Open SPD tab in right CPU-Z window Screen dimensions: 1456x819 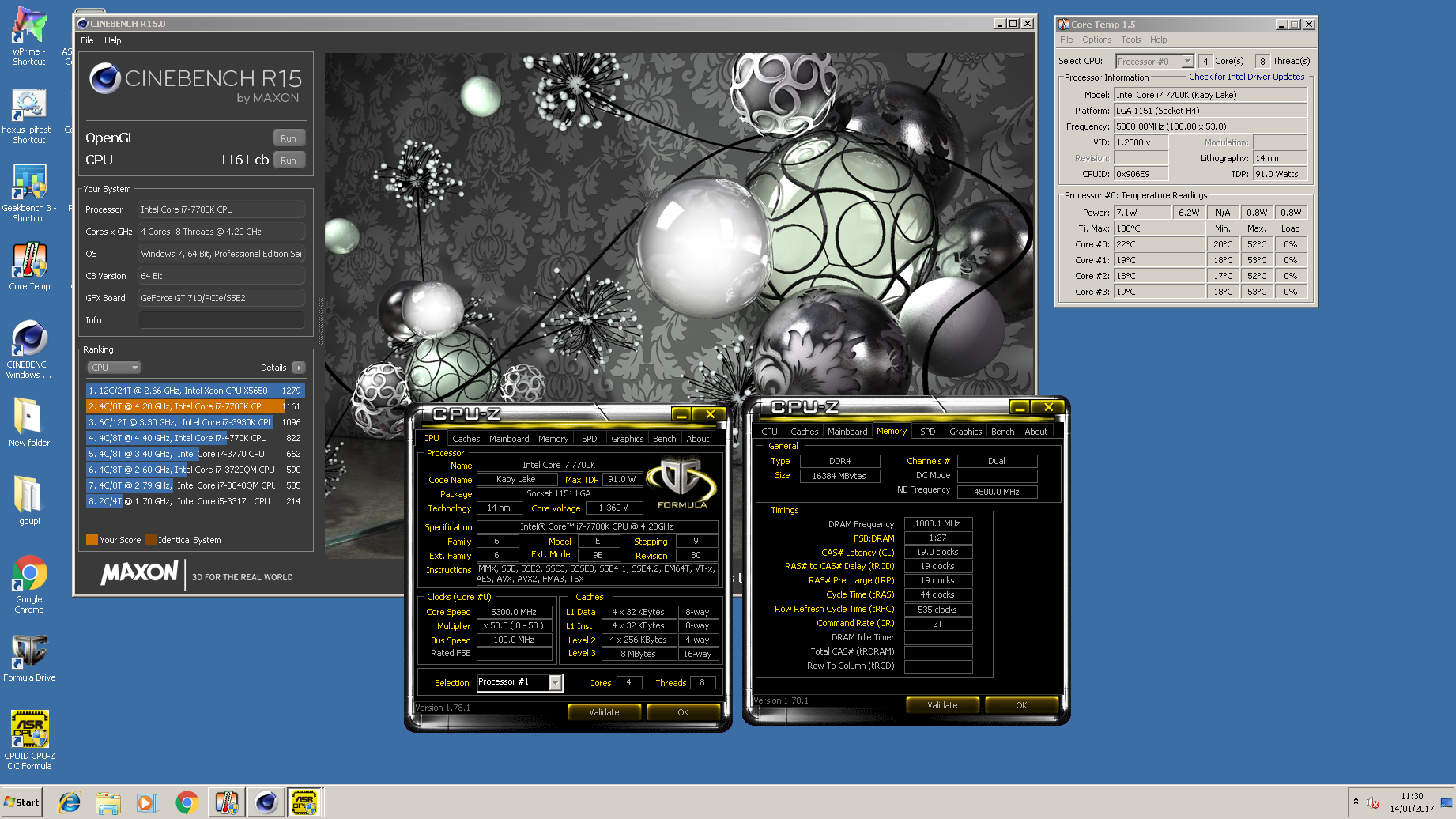928,432
